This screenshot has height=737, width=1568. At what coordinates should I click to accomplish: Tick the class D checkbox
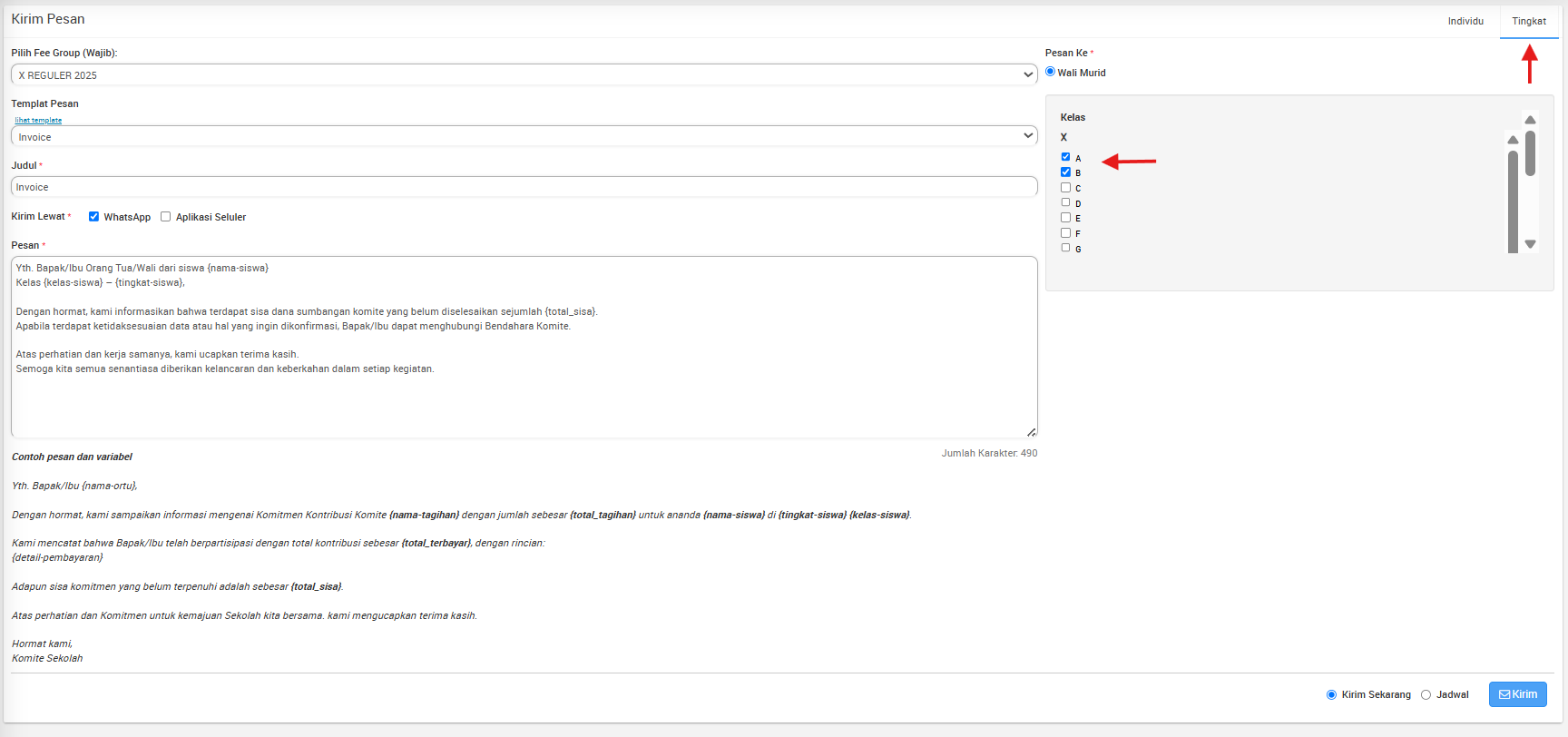1065,202
